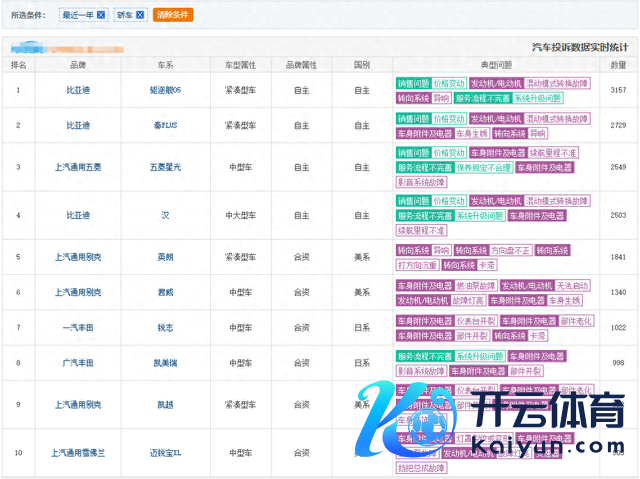Click the 凯美瑞 model link

click(165, 363)
